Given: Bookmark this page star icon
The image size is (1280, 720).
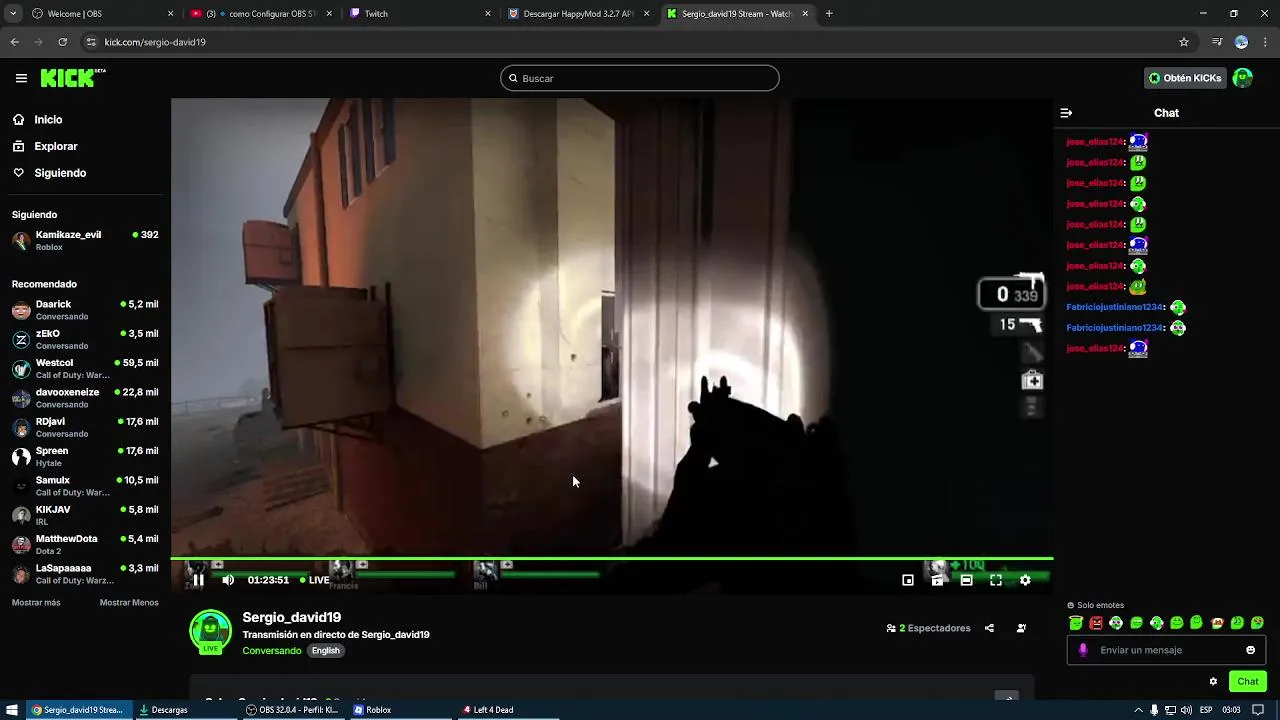Looking at the screenshot, I should [x=1184, y=42].
